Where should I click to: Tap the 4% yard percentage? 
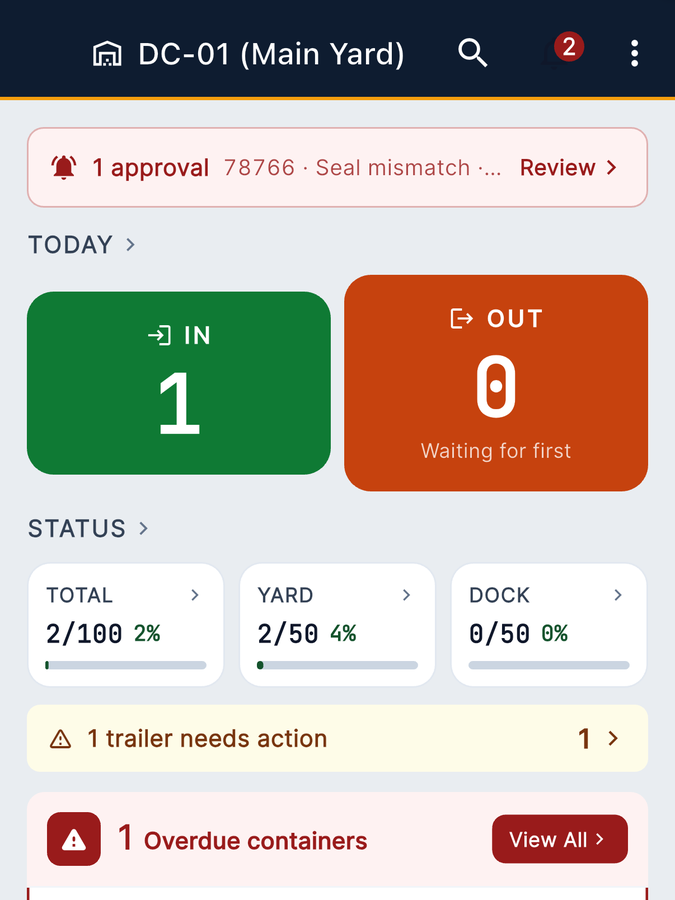coord(343,634)
